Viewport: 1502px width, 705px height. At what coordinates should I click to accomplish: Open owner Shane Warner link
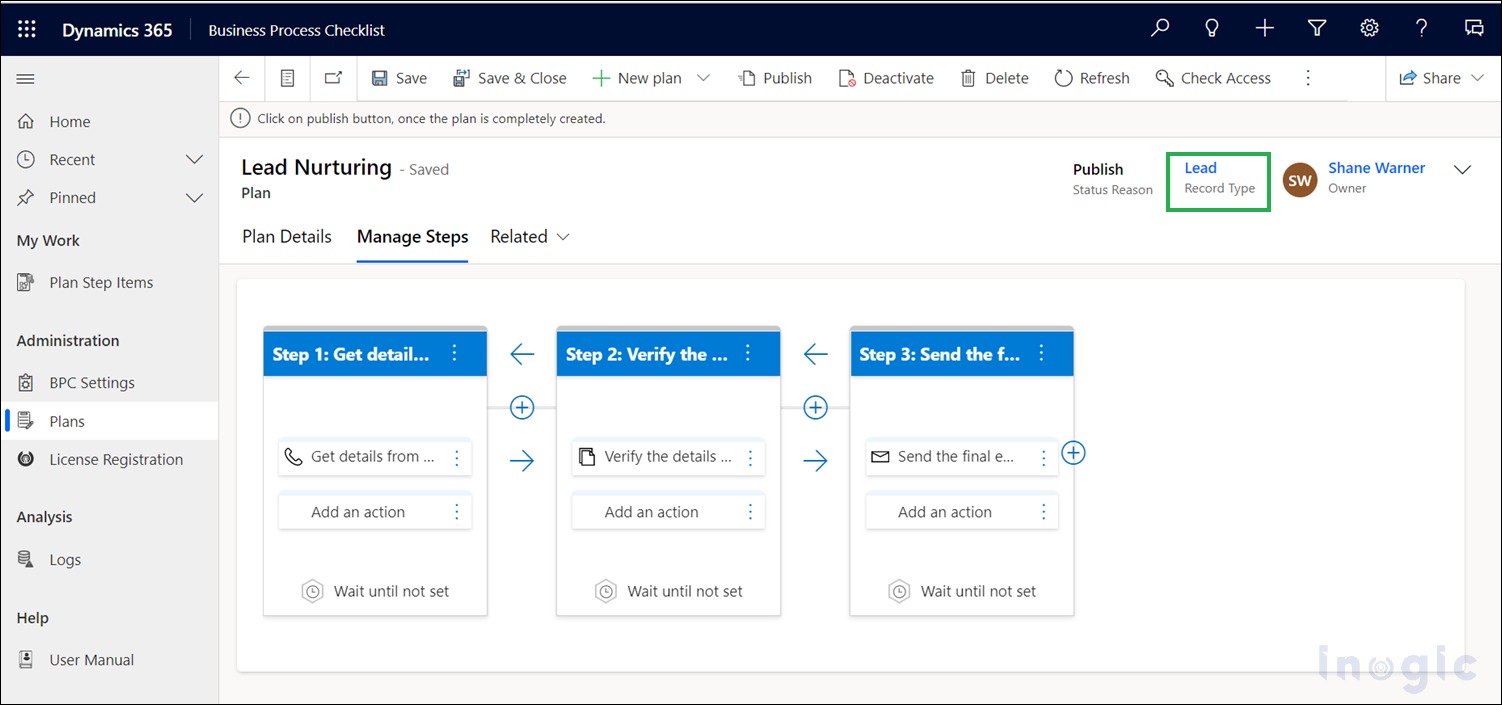click(1376, 168)
